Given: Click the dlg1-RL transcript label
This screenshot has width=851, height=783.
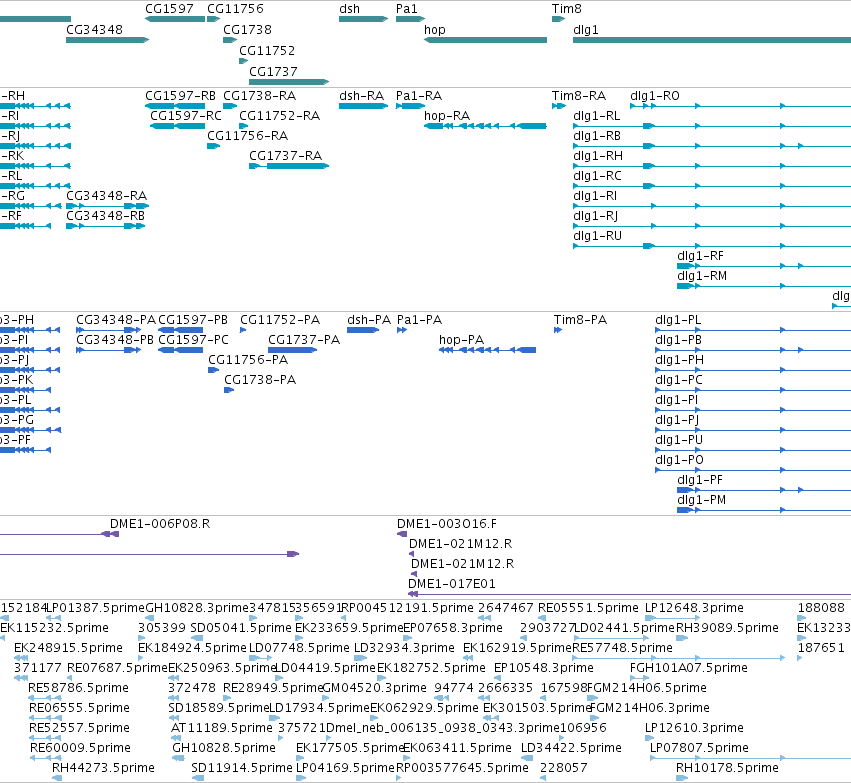Looking at the screenshot, I should [596, 116].
